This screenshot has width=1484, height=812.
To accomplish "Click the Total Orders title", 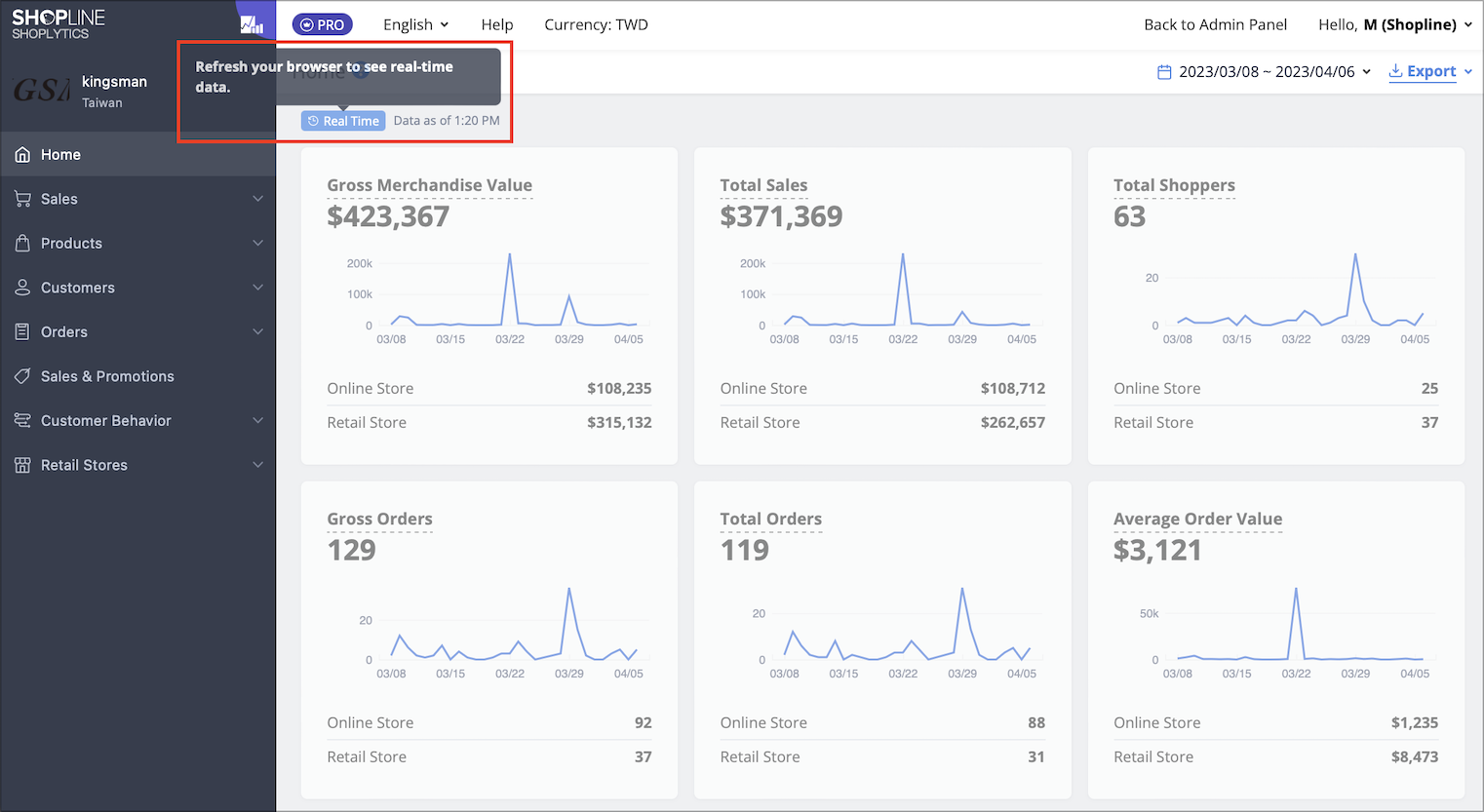I will 771,519.
